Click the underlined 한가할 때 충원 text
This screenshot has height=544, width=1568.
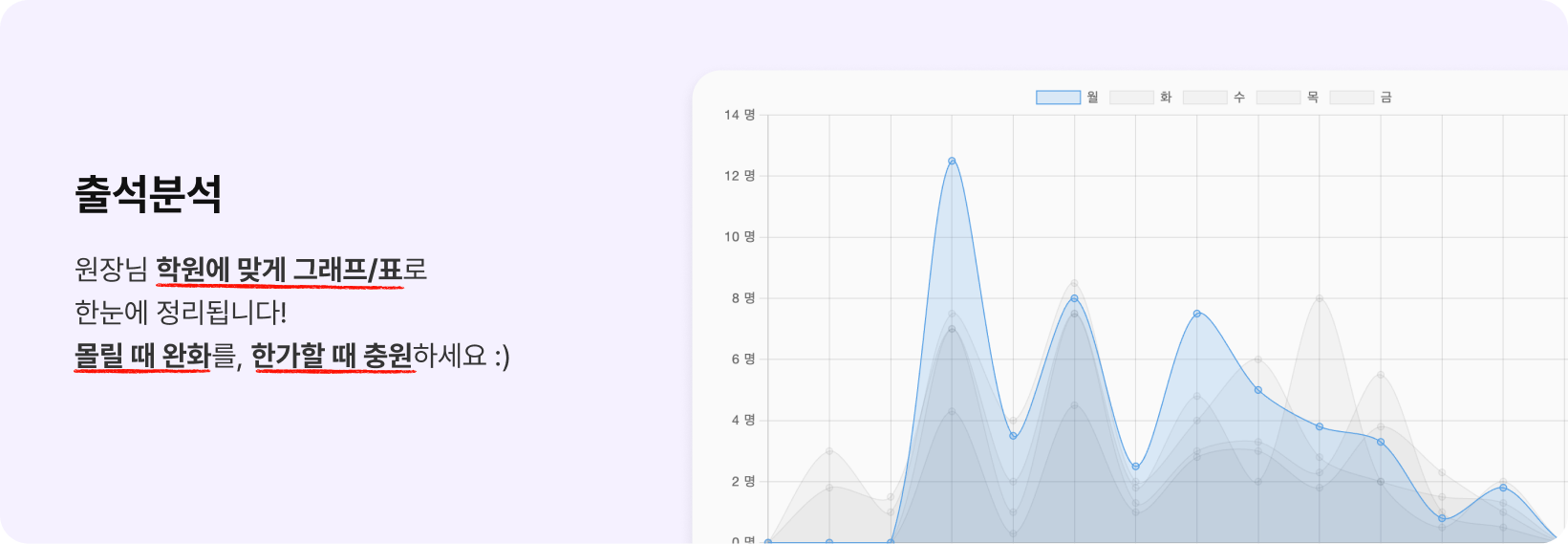pyautogui.click(x=333, y=357)
